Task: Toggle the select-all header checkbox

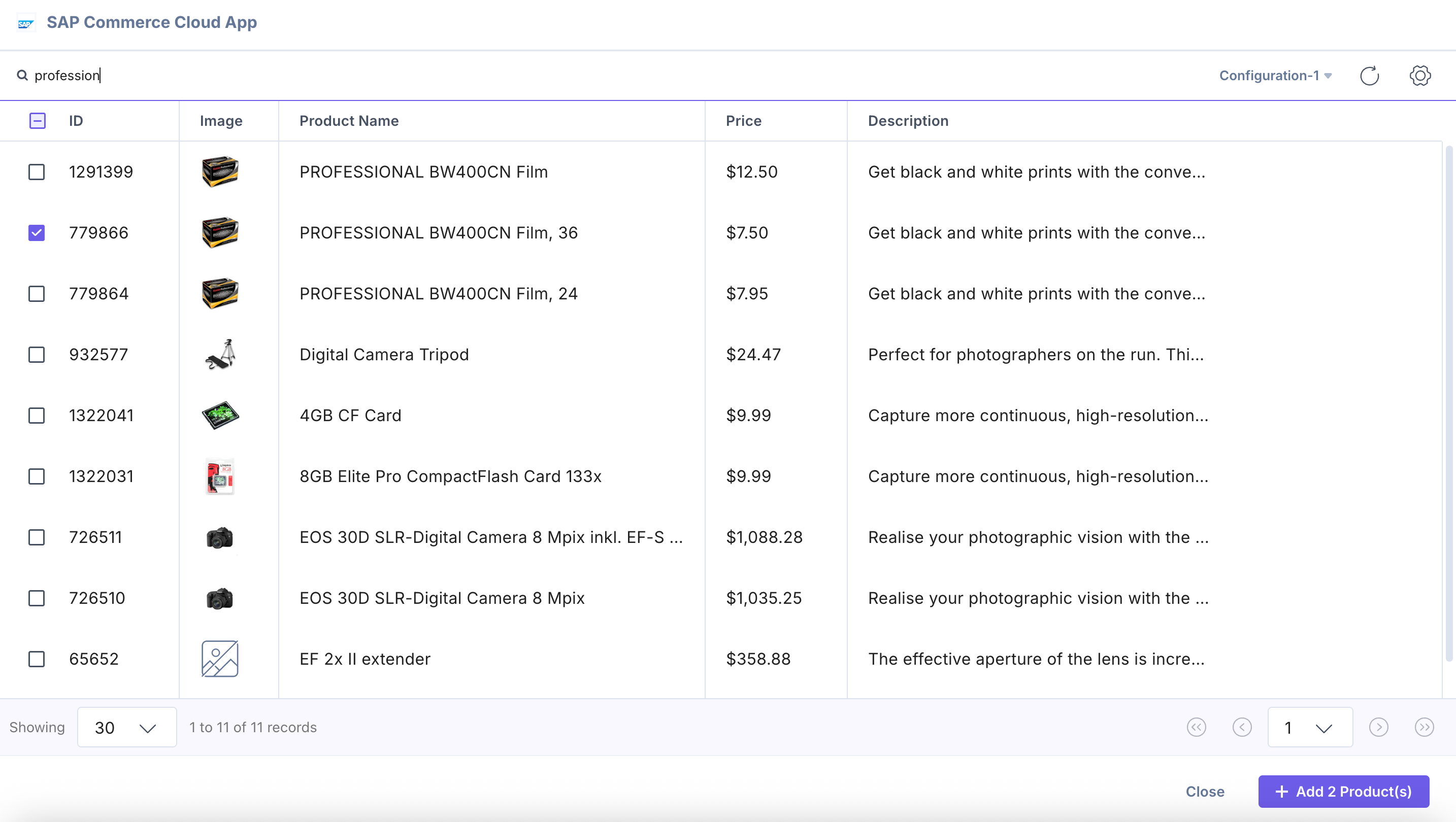Action: click(x=37, y=121)
